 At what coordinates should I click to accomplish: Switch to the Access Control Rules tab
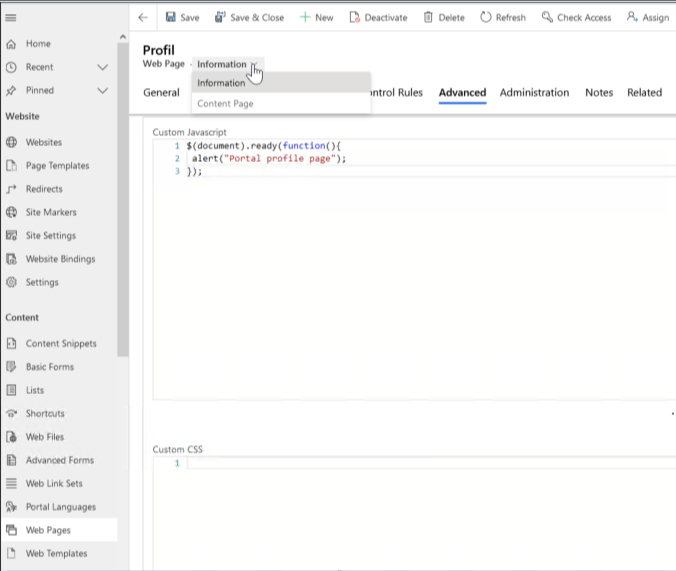pos(397,93)
